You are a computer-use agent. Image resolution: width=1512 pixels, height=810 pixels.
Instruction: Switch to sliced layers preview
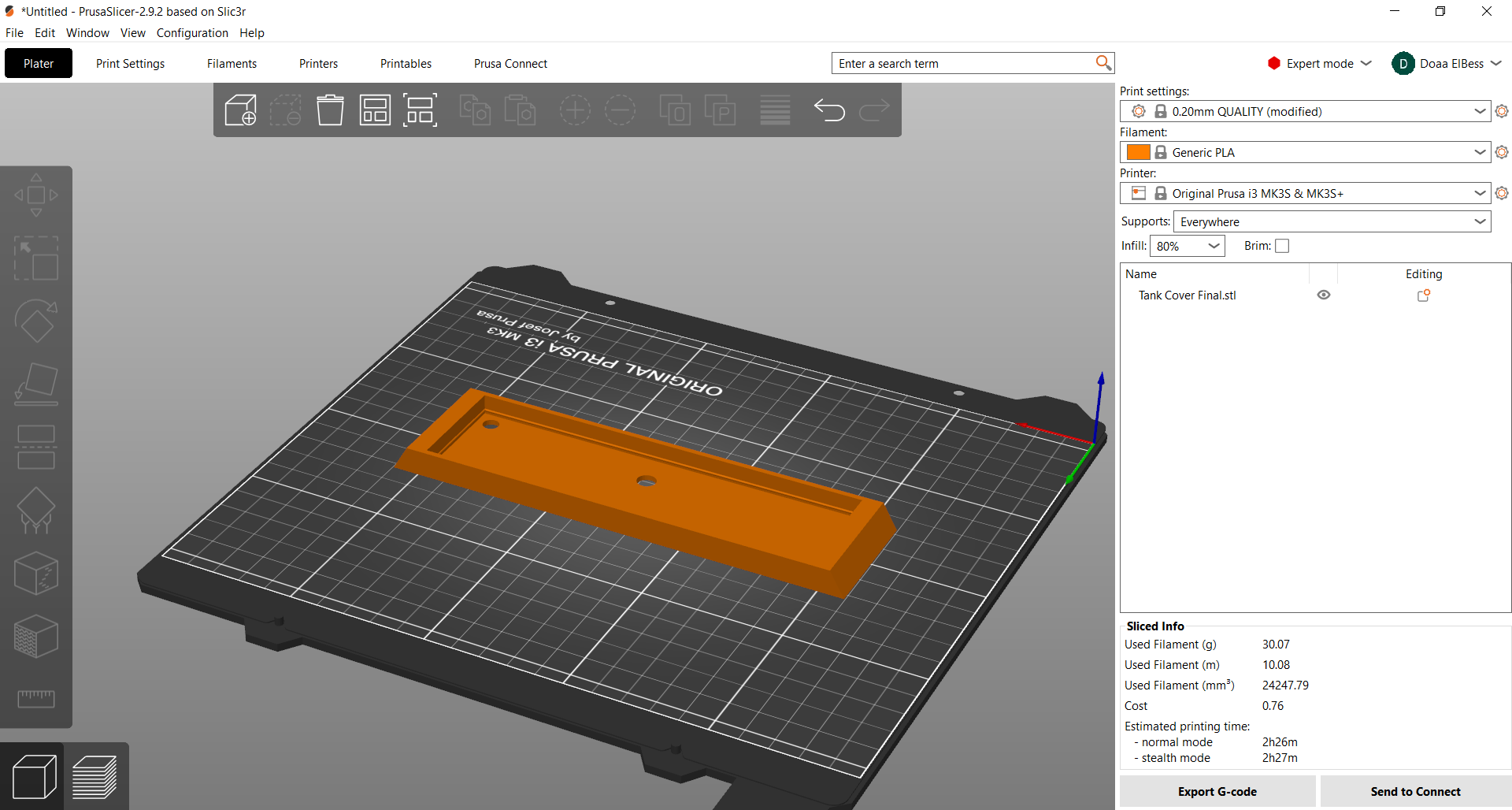(x=95, y=777)
